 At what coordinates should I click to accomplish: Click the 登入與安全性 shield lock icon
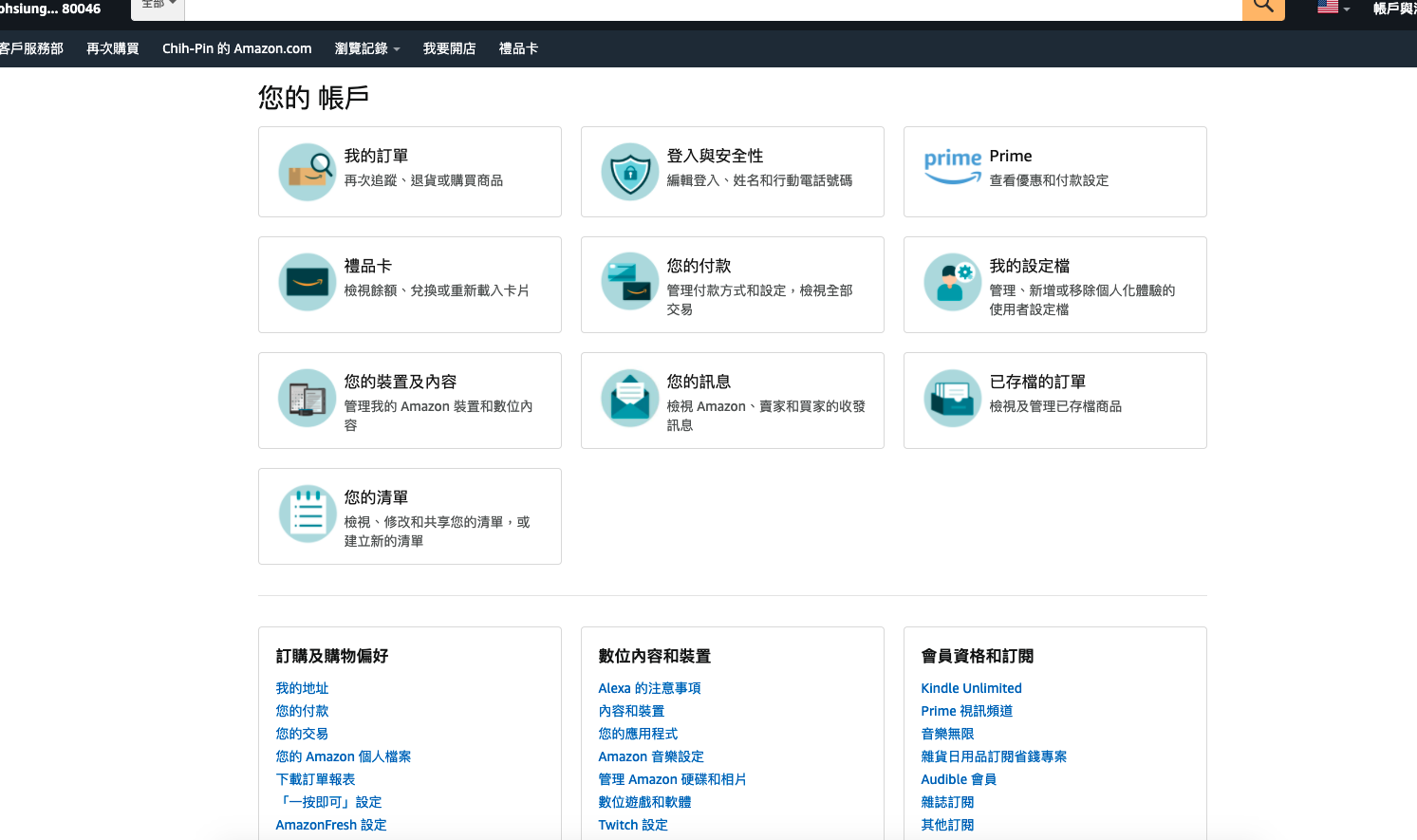pyautogui.click(x=629, y=172)
